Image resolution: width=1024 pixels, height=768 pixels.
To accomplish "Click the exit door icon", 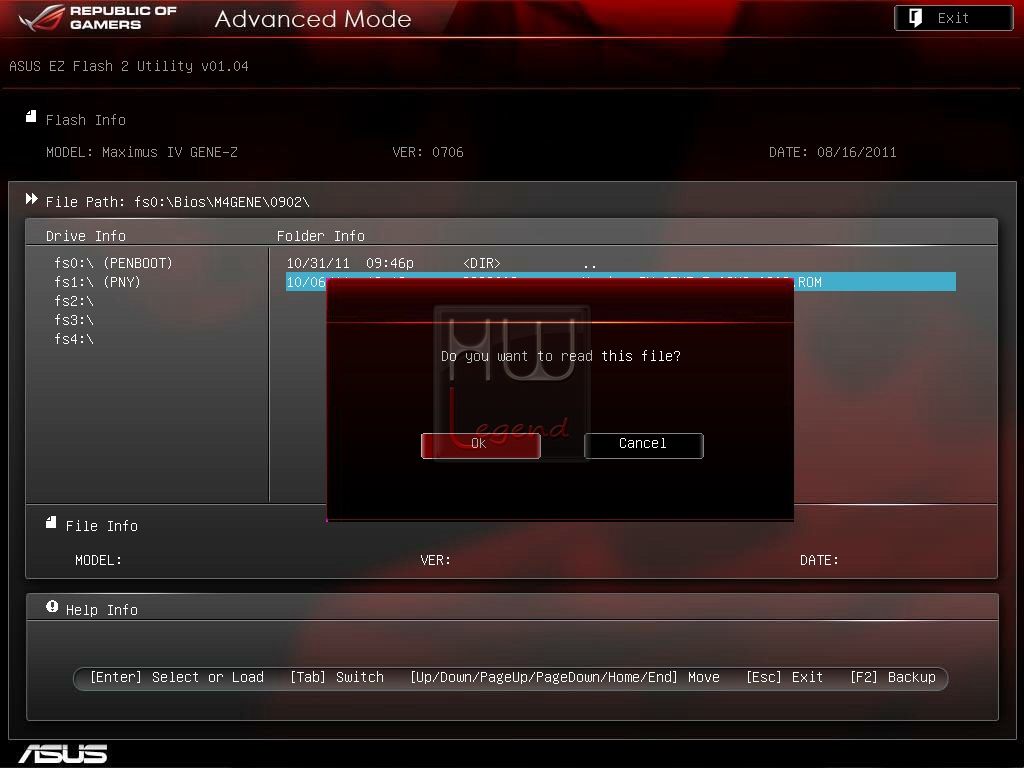I will pos(916,18).
